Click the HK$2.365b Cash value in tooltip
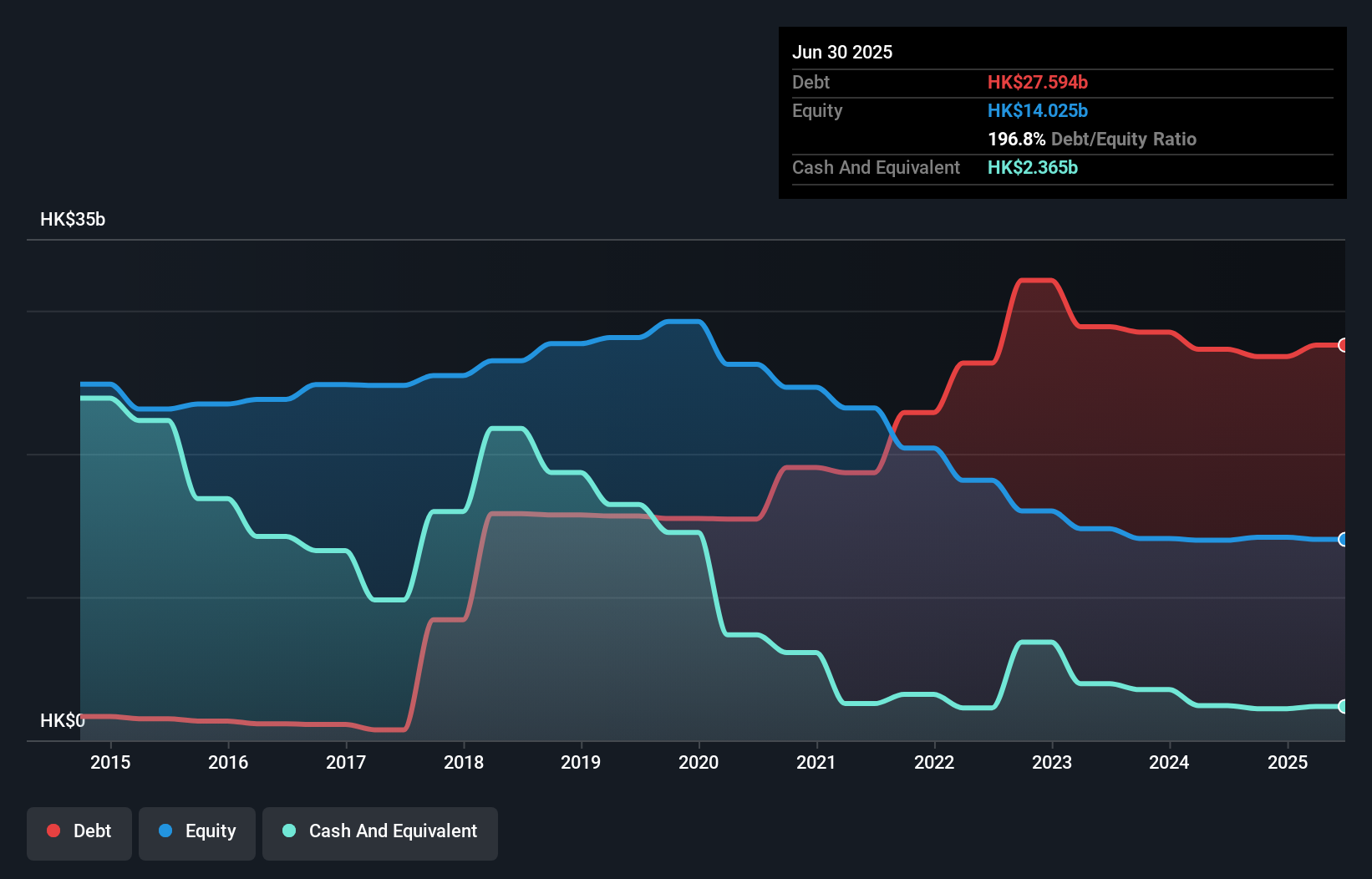 [1034, 167]
